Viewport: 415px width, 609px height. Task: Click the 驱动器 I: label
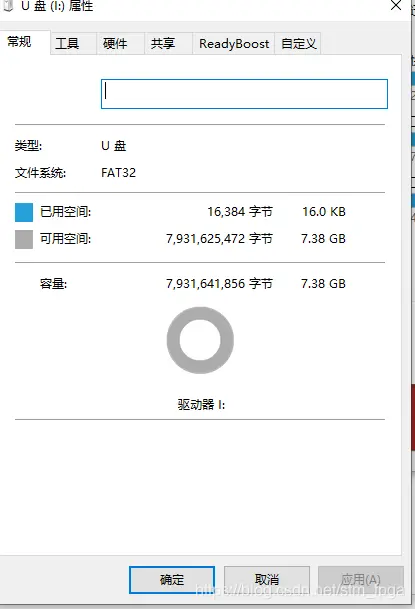tap(201, 405)
